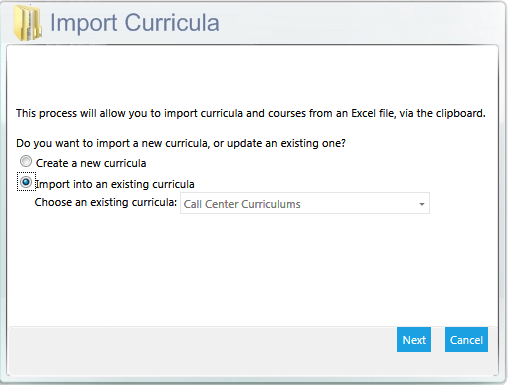Click the header bar right of the title

[x=360, y=23]
